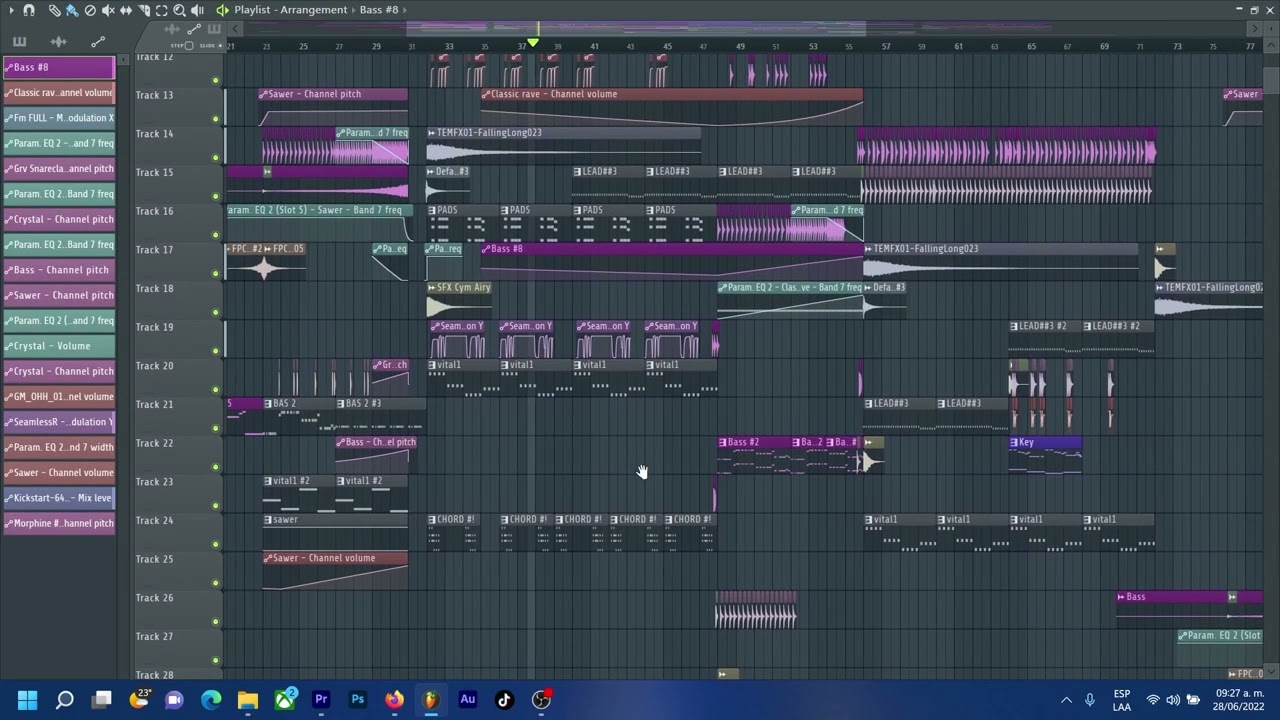Screen dimensions: 1280x720
Task: Click the volume icon in system tray
Action: coord(1172,700)
